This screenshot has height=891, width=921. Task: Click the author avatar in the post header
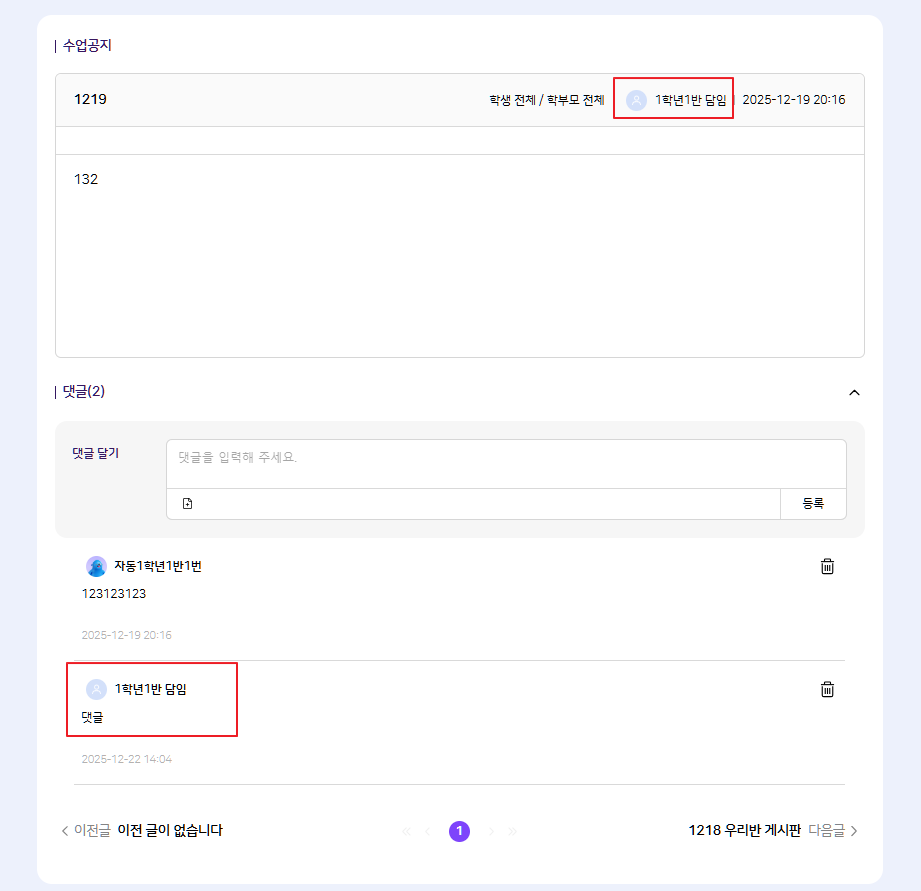pos(636,100)
